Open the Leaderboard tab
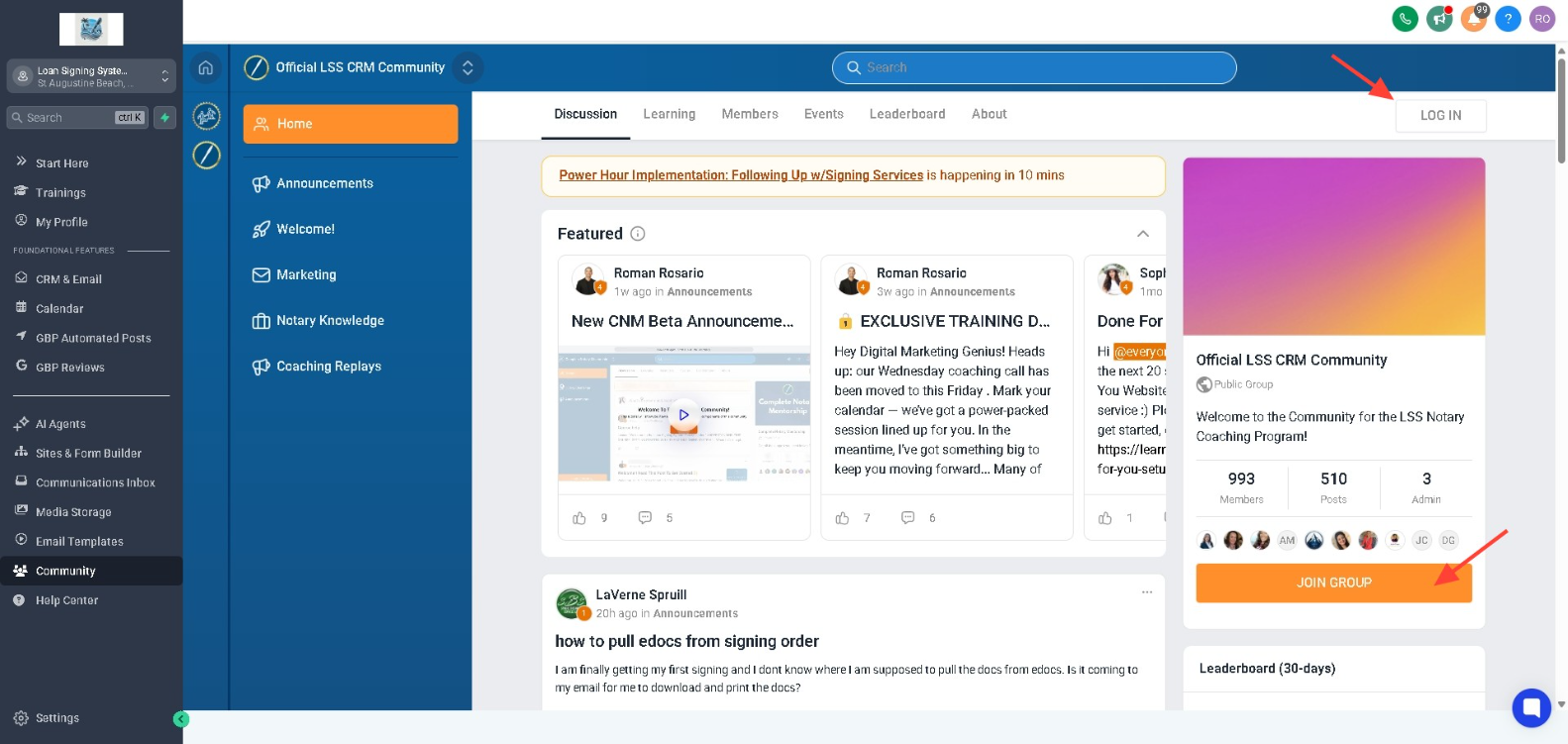Viewport: 1568px width, 744px height. point(907,114)
